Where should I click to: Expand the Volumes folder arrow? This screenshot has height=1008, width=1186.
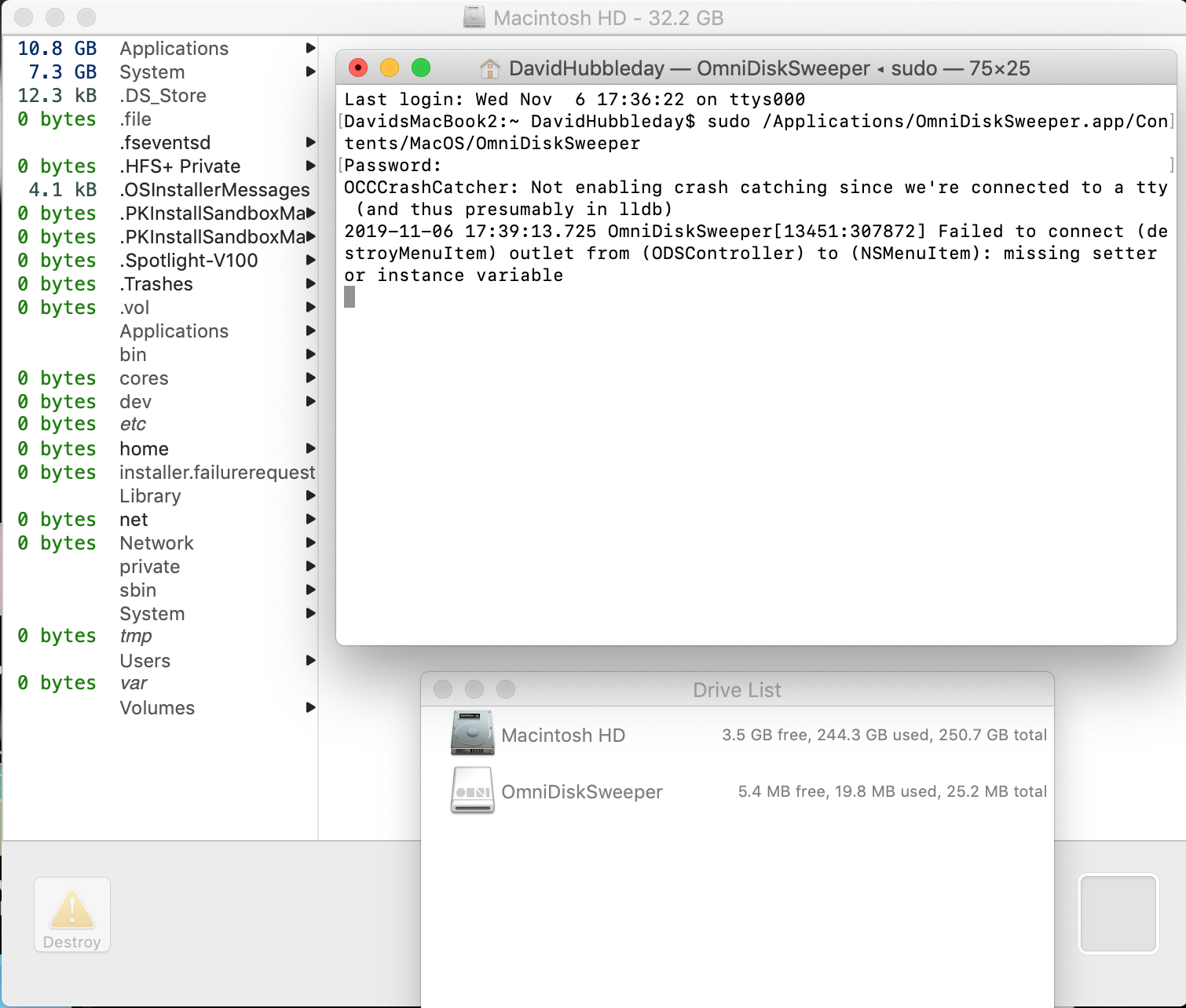tap(310, 707)
